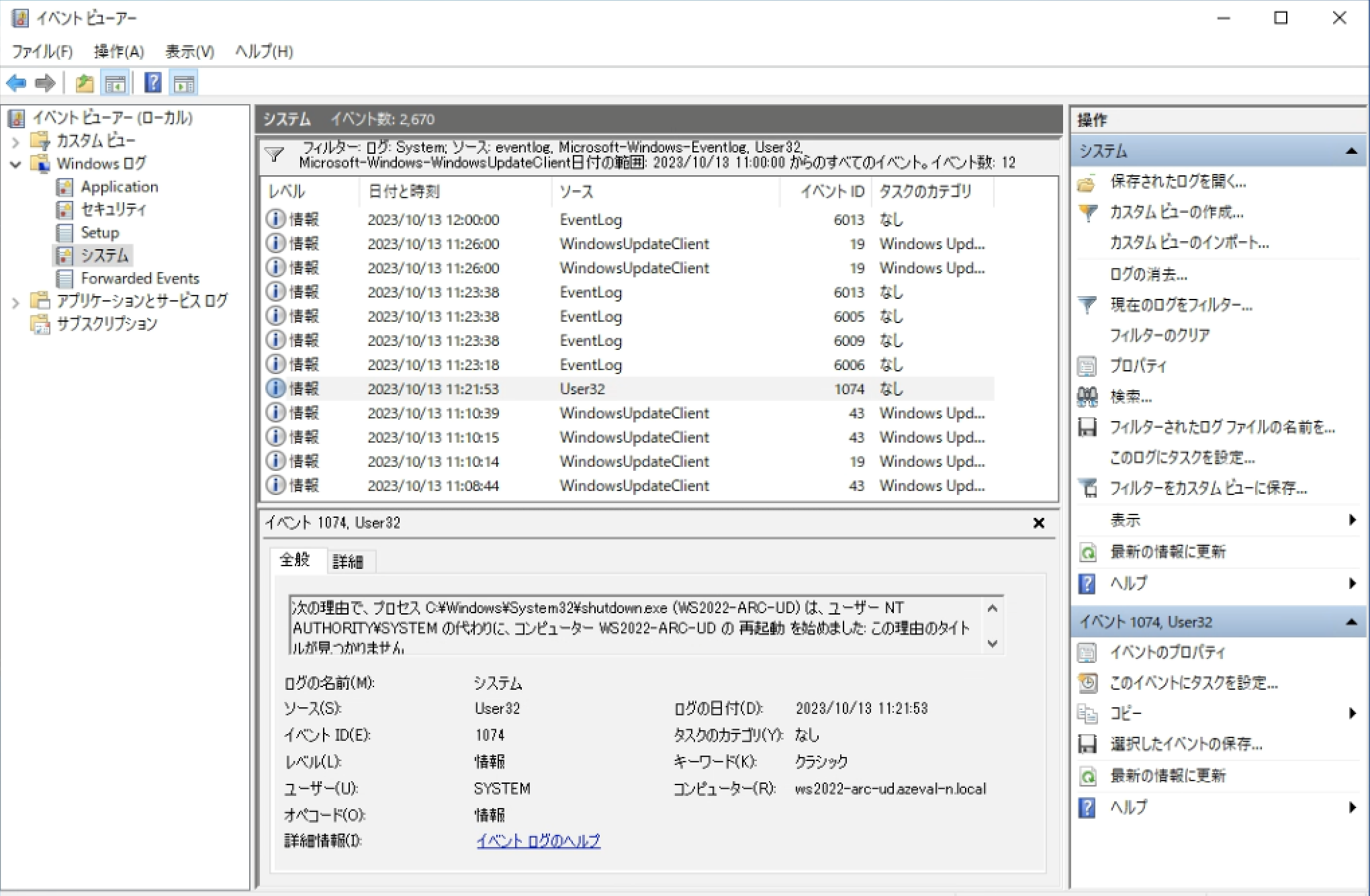Select the event row with ID 6005
This screenshot has width=1370, height=896.
coord(629,316)
